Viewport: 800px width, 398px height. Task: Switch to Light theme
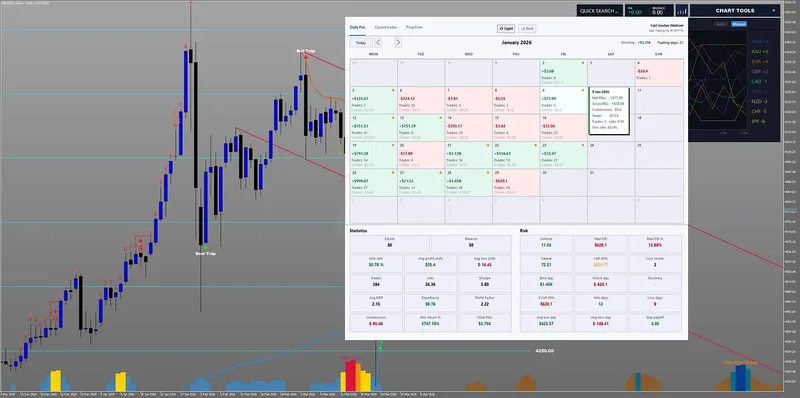(507, 29)
